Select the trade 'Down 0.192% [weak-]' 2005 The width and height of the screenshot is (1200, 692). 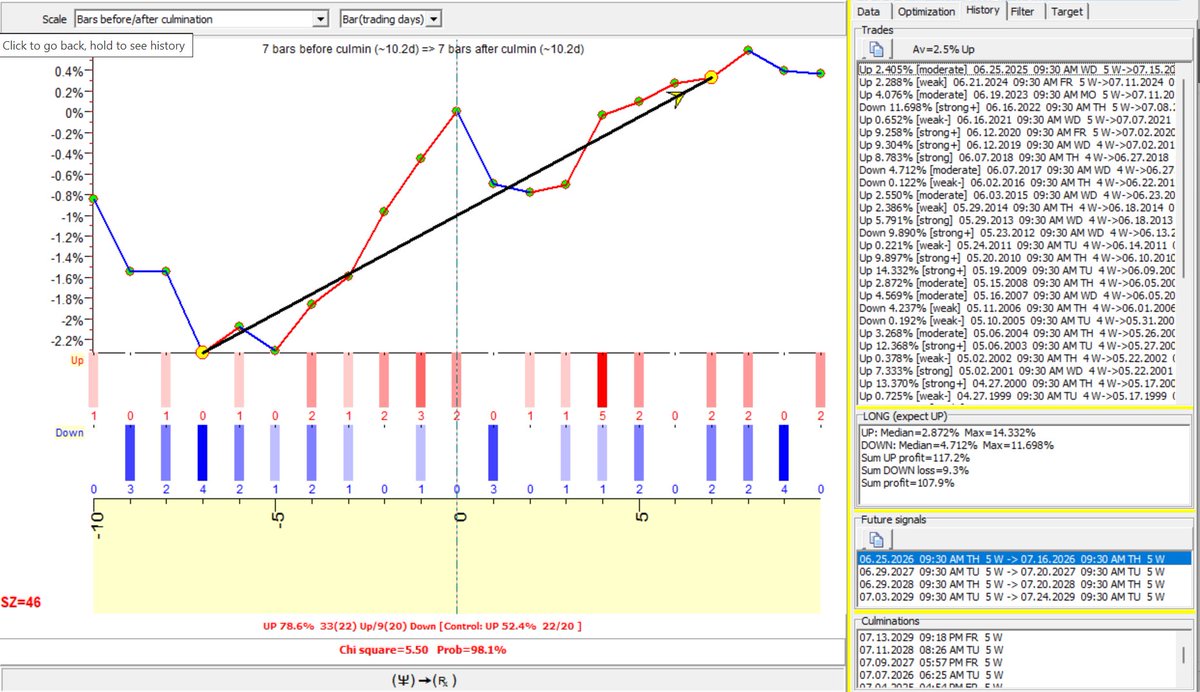point(1016,320)
